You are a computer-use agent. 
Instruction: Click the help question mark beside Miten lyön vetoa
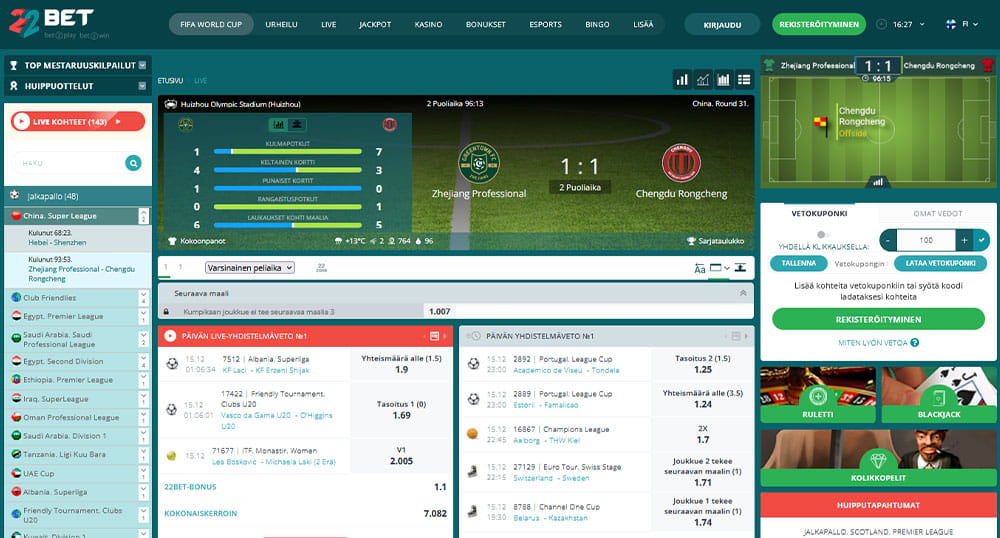915,342
